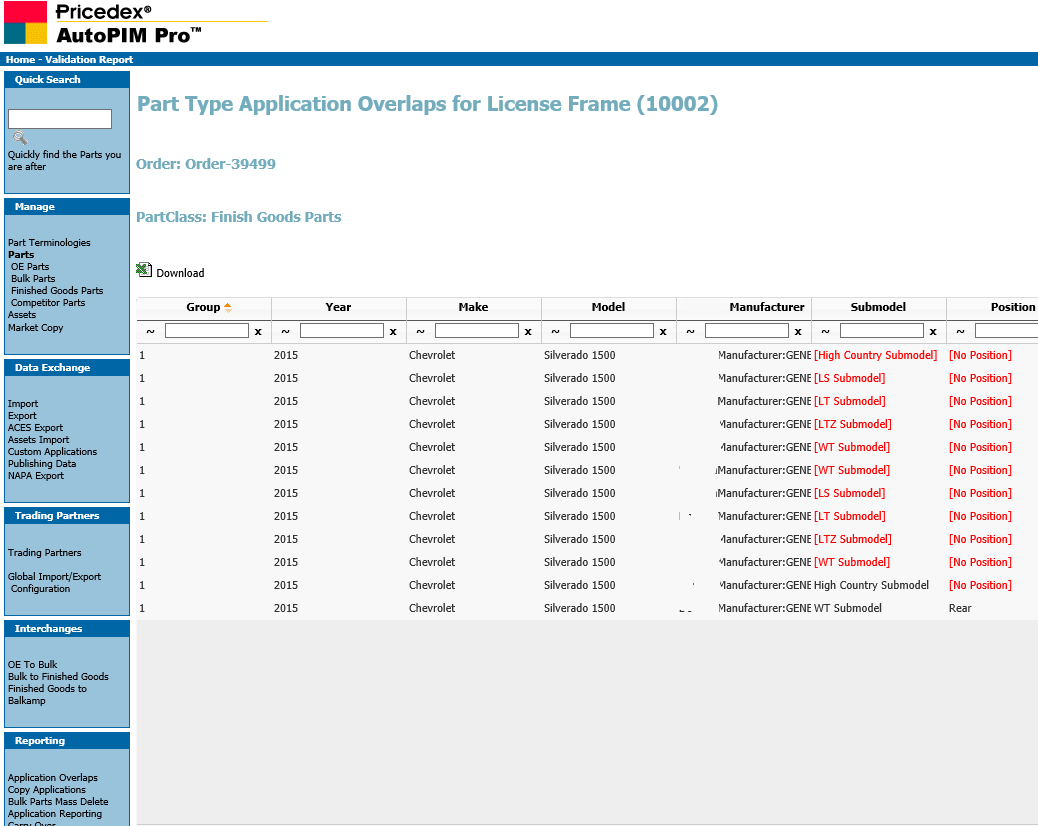The width and height of the screenshot is (1038, 826).
Task: Clear the Model filter with its x
Action: pos(663,332)
